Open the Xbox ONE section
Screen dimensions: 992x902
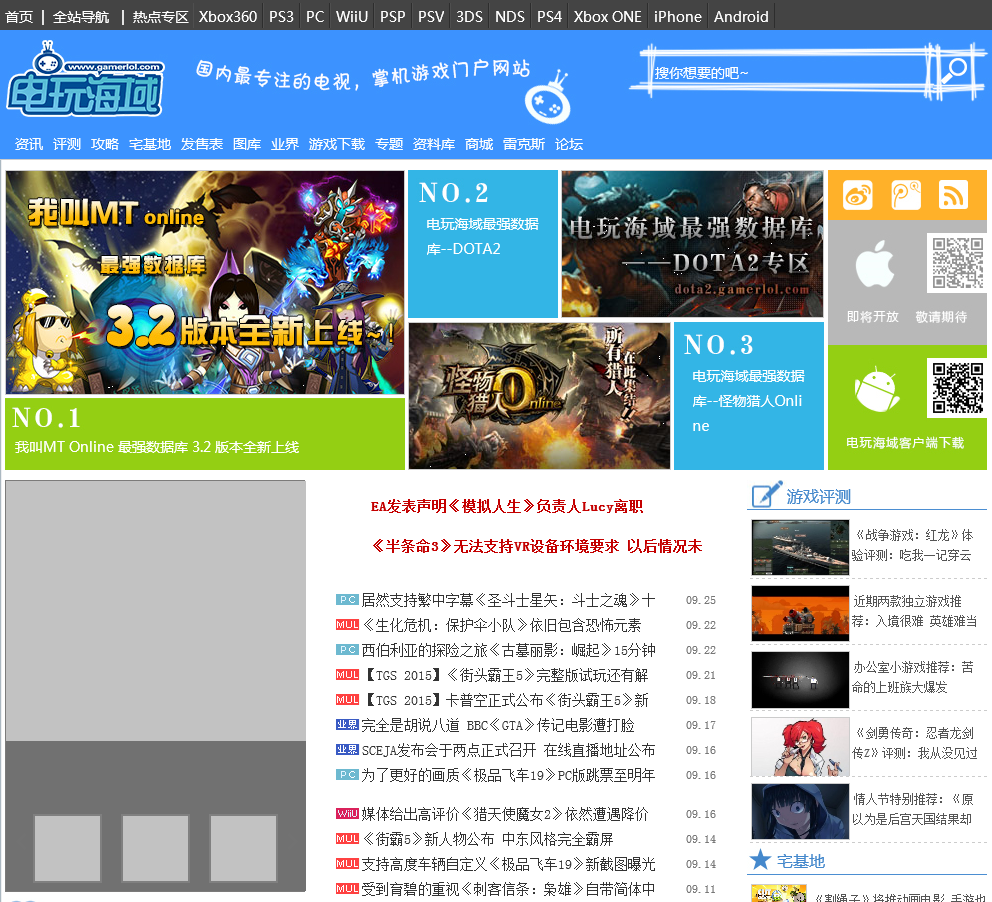(x=607, y=16)
